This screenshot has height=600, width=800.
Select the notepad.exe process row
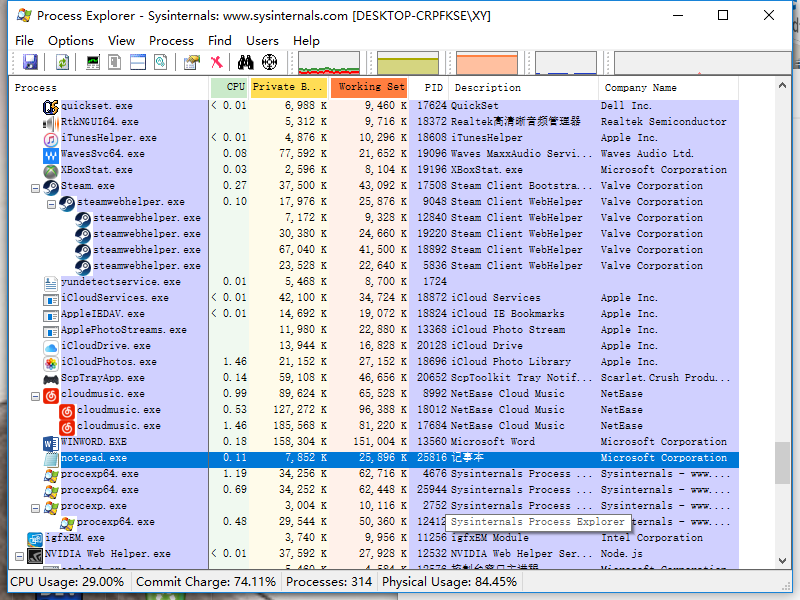tap(374, 458)
